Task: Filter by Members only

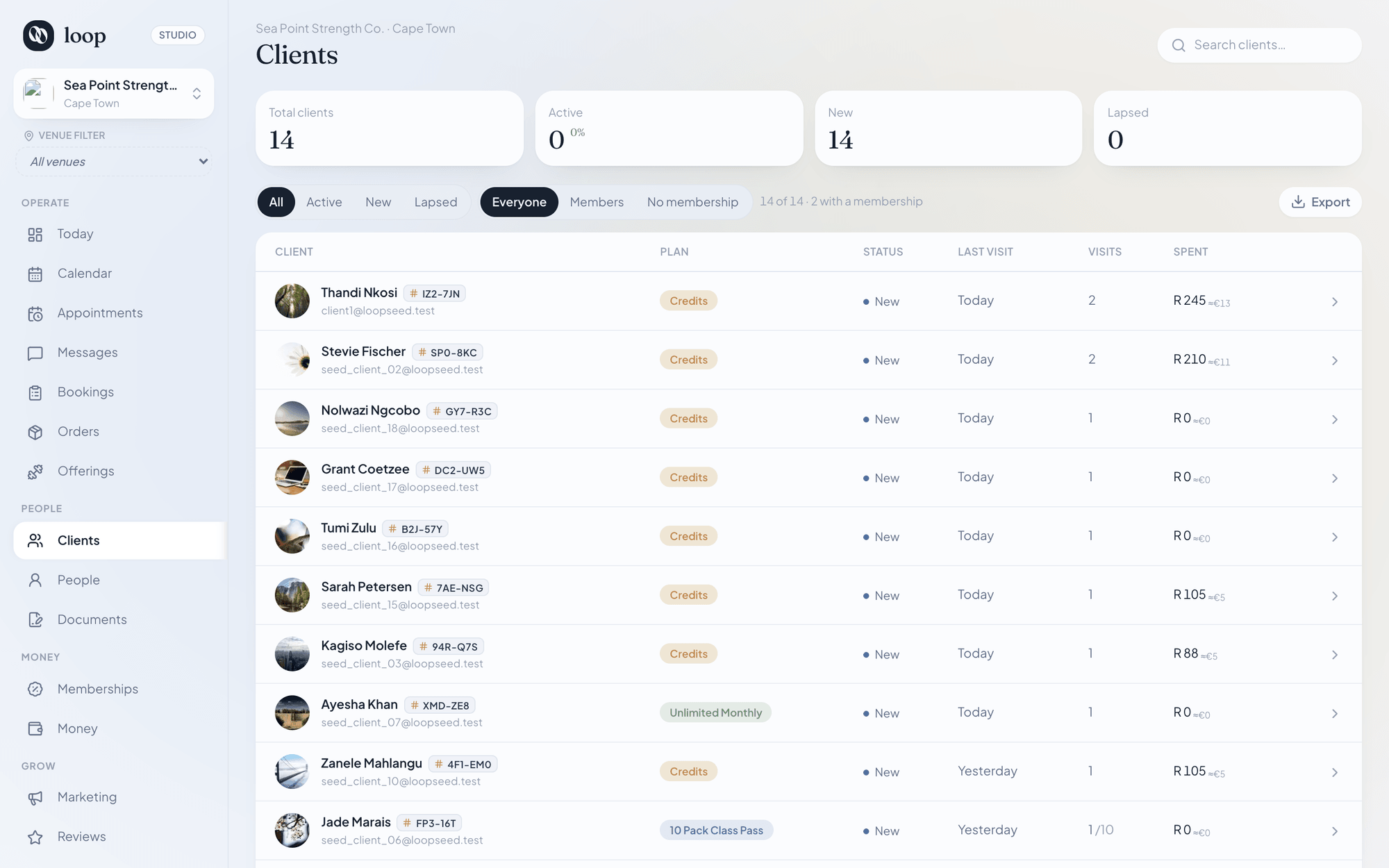Action: 597,202
